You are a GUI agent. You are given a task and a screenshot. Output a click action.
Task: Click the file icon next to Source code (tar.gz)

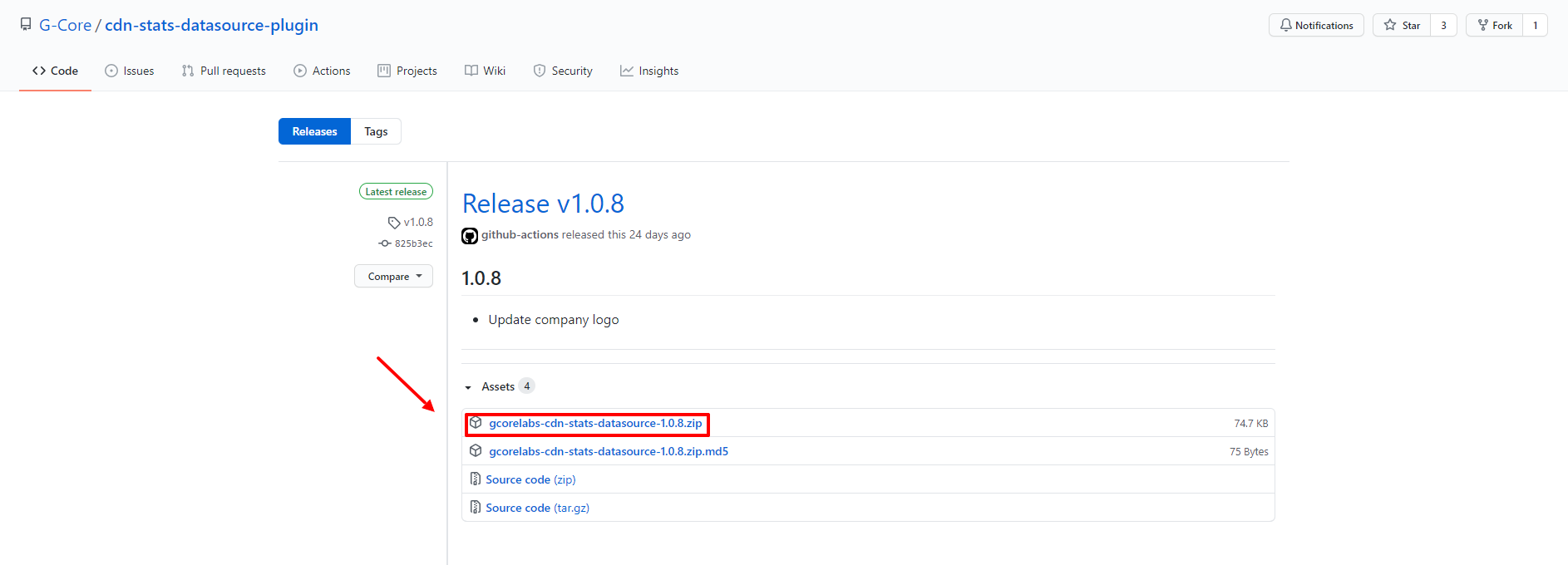(476, 508)
